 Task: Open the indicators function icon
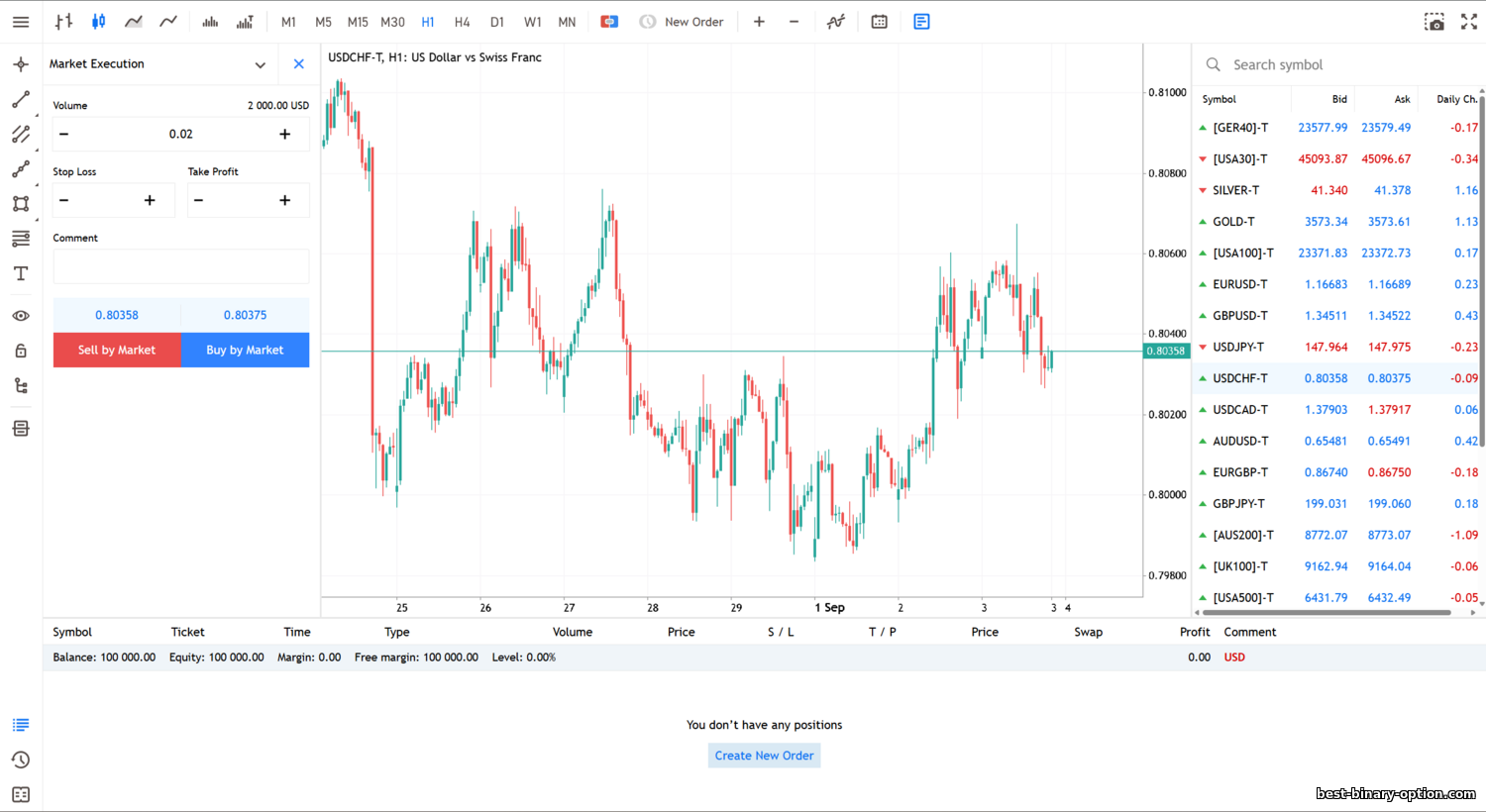click(836, 22)
